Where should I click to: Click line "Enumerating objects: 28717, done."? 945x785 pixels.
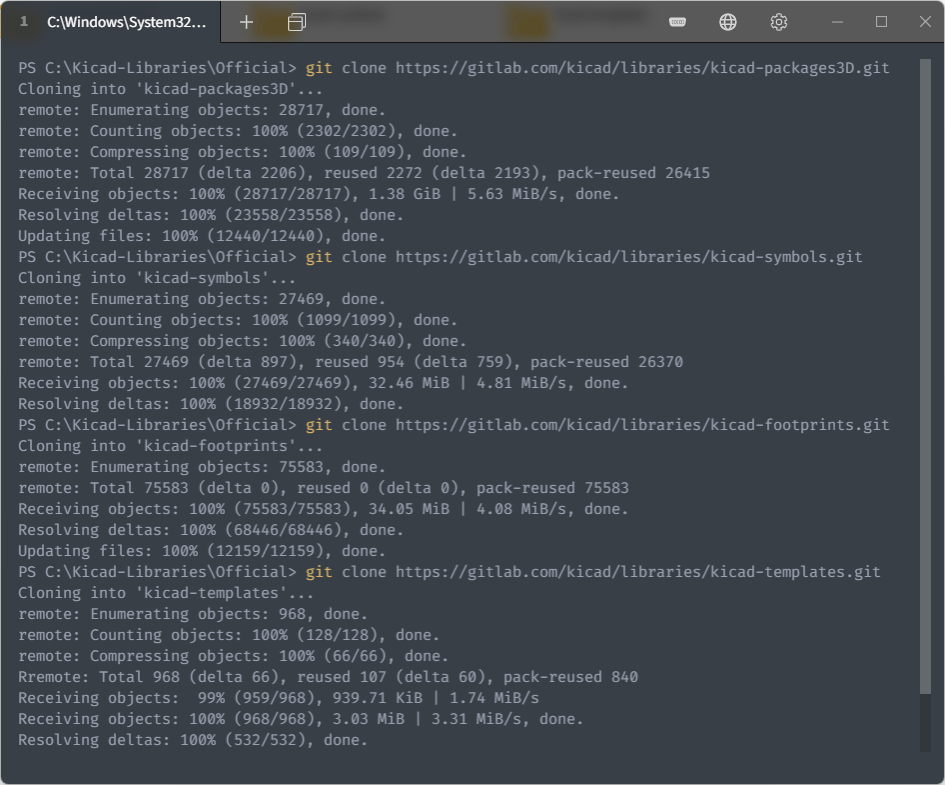[x=202, y=110]
